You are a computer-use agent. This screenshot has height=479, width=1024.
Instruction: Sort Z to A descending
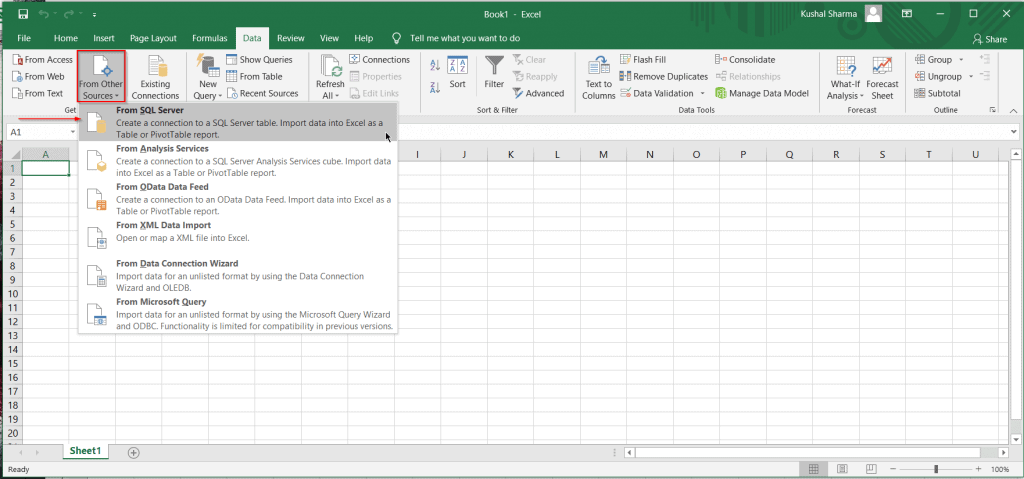click(435, 87)
